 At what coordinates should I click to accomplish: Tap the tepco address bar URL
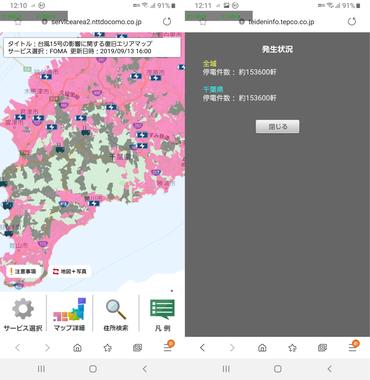pos(281,22)
